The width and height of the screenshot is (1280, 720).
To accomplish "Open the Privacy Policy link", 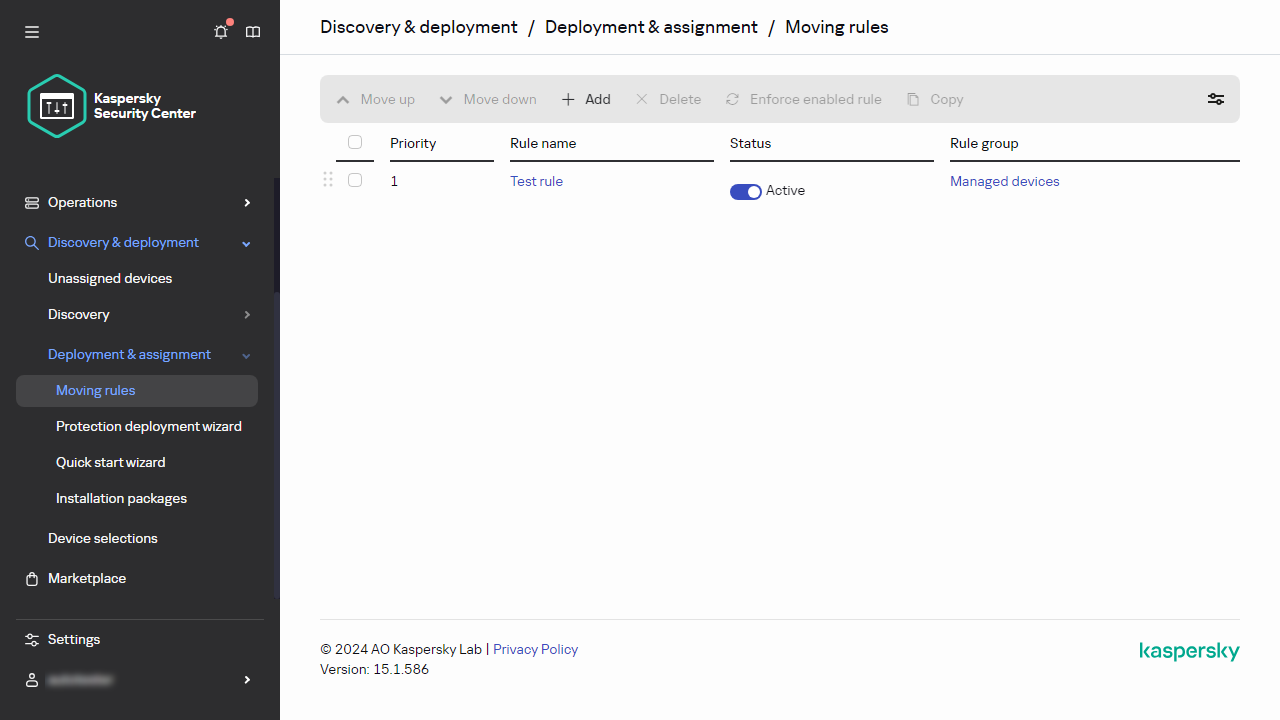I will pos(535,649).
